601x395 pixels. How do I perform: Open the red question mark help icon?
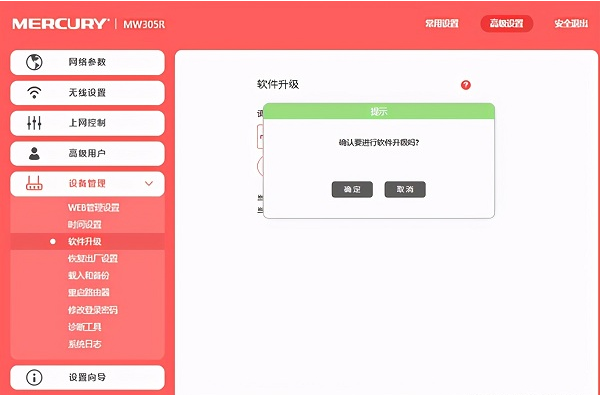tap(466, 85)
